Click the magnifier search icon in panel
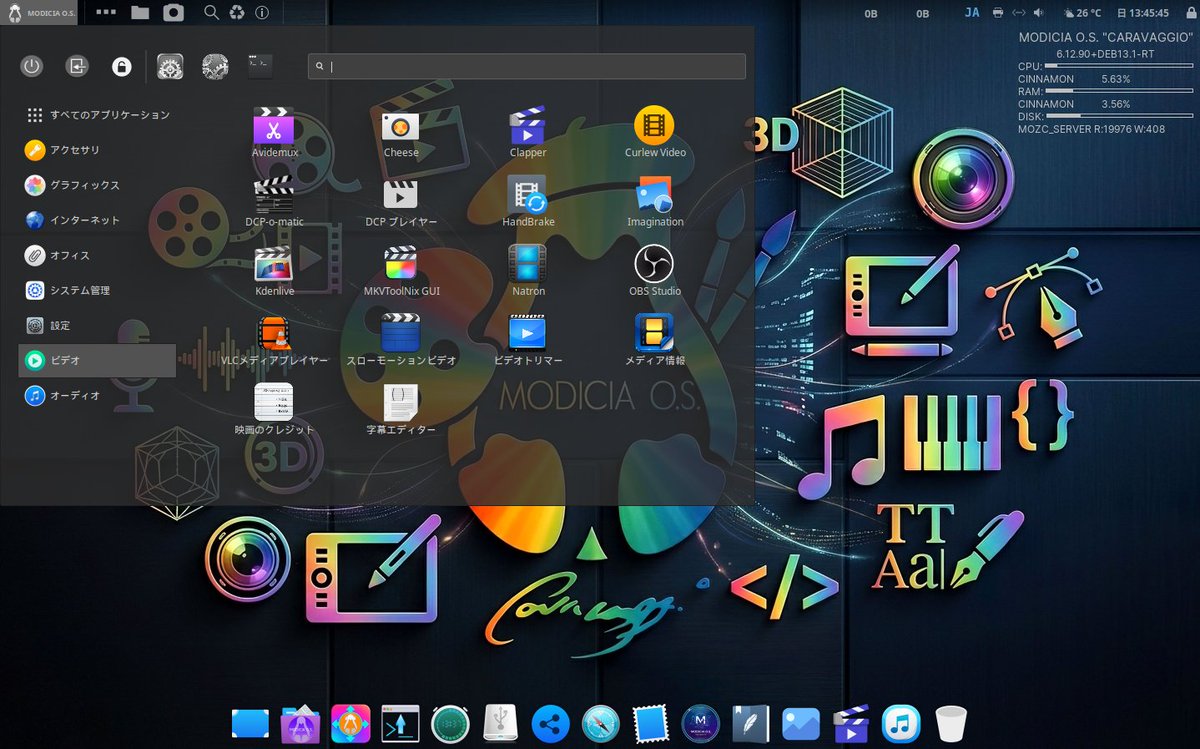1200x749 pixels. (211, 12)
